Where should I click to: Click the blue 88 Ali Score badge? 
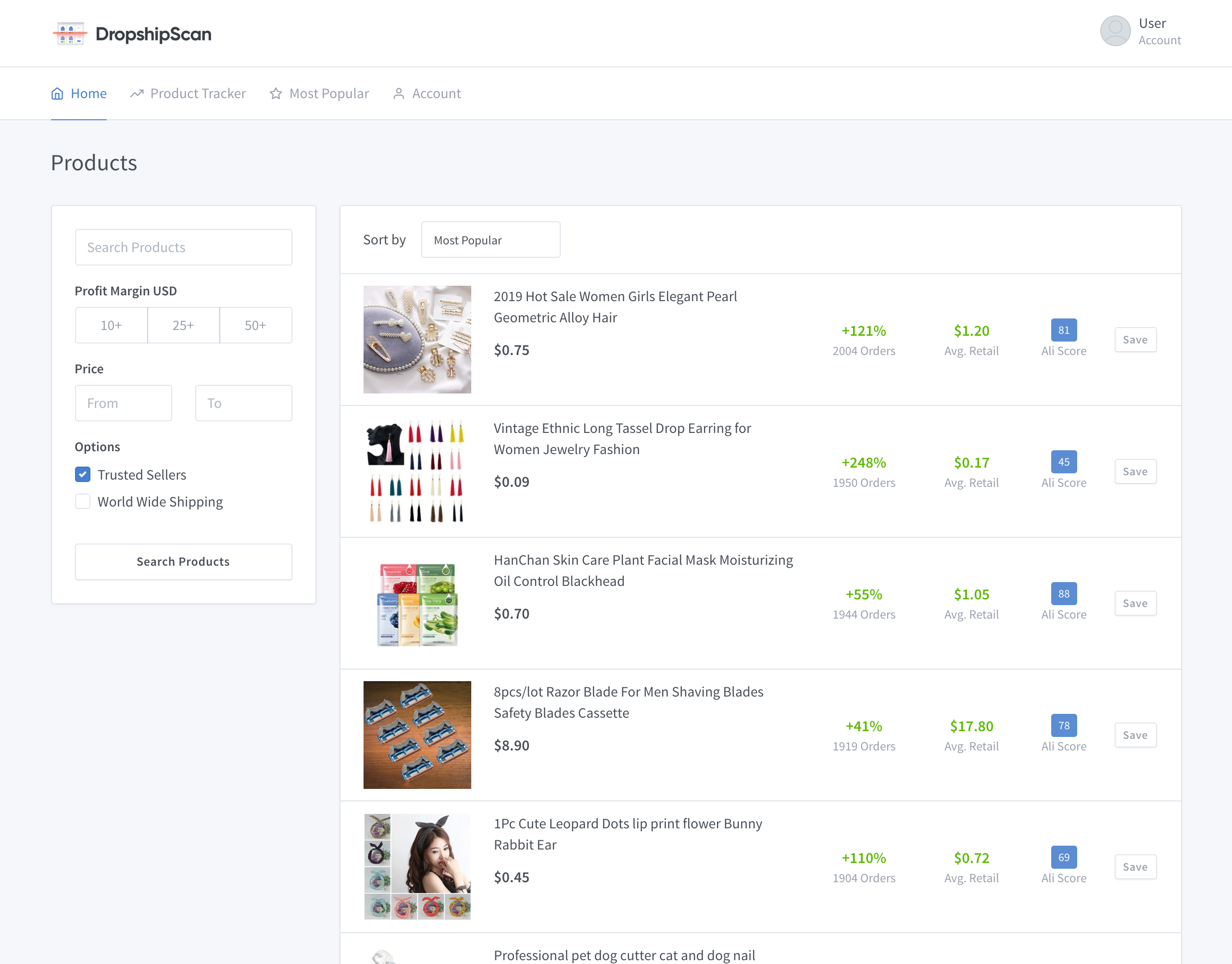pos(1063,594)
